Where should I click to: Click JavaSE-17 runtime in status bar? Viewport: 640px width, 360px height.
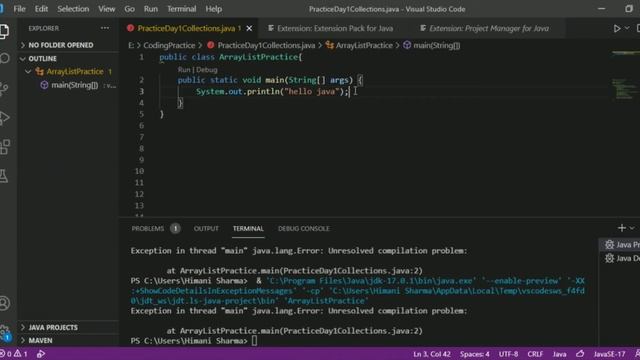pos(609,354)
